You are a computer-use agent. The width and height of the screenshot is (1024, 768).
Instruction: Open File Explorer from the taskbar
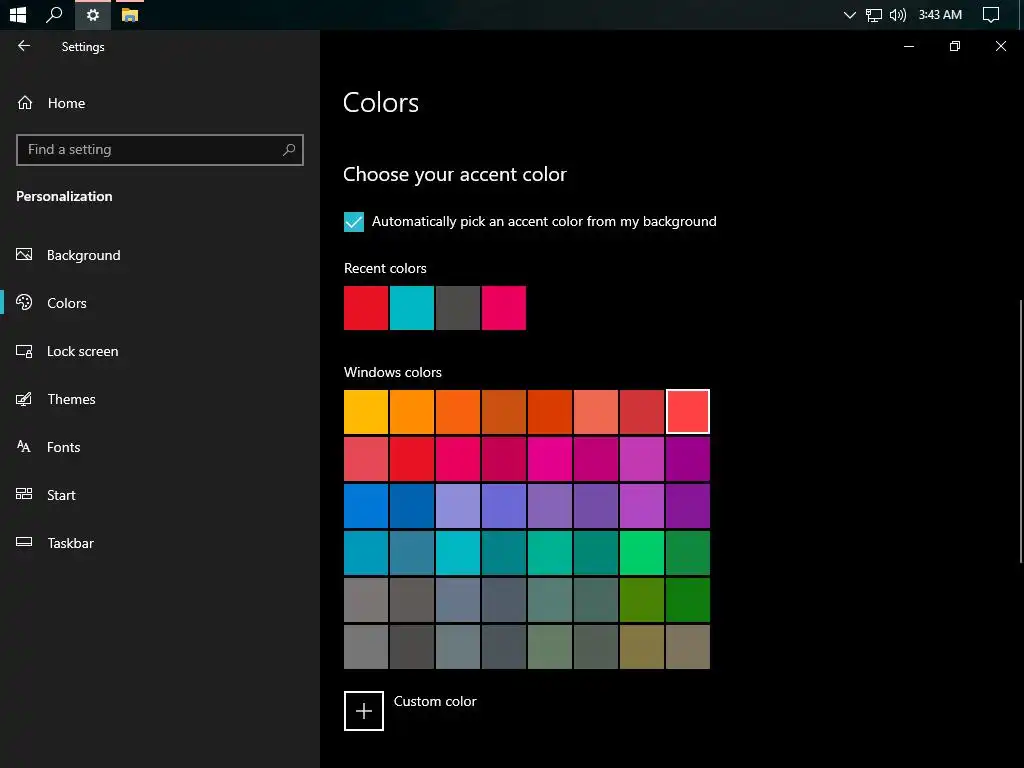coord(130,15)
